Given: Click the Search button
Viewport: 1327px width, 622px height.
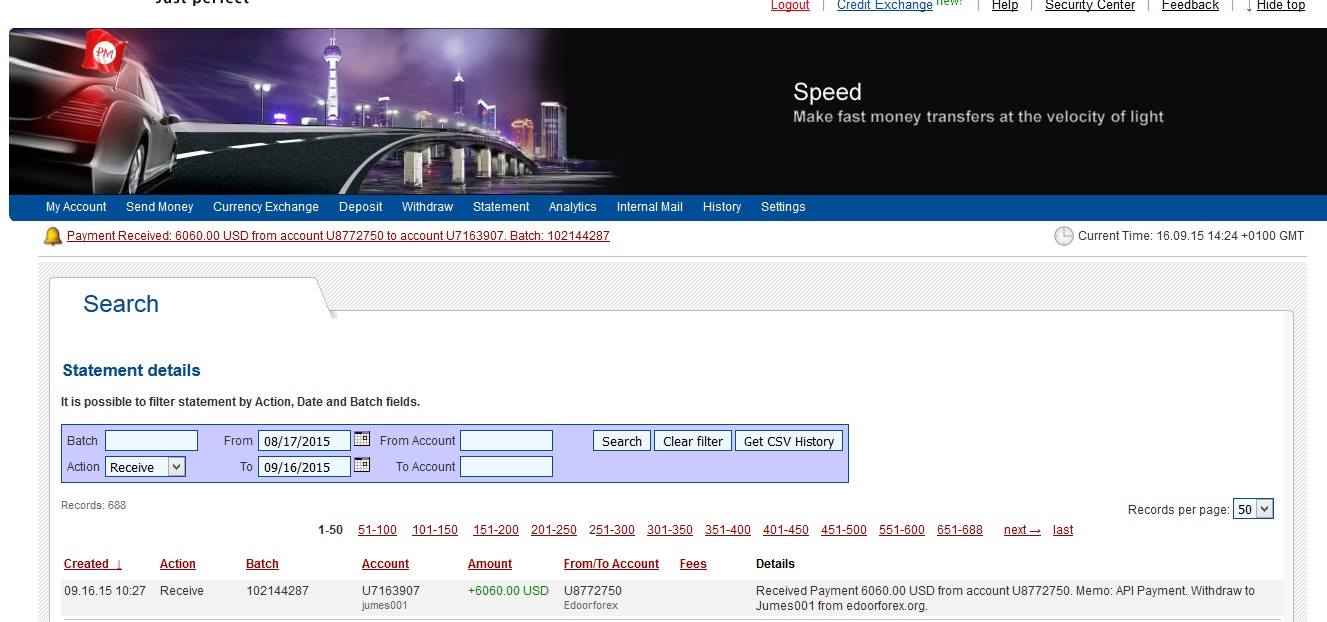Looking at the screenshot, I should pos(622,441).
